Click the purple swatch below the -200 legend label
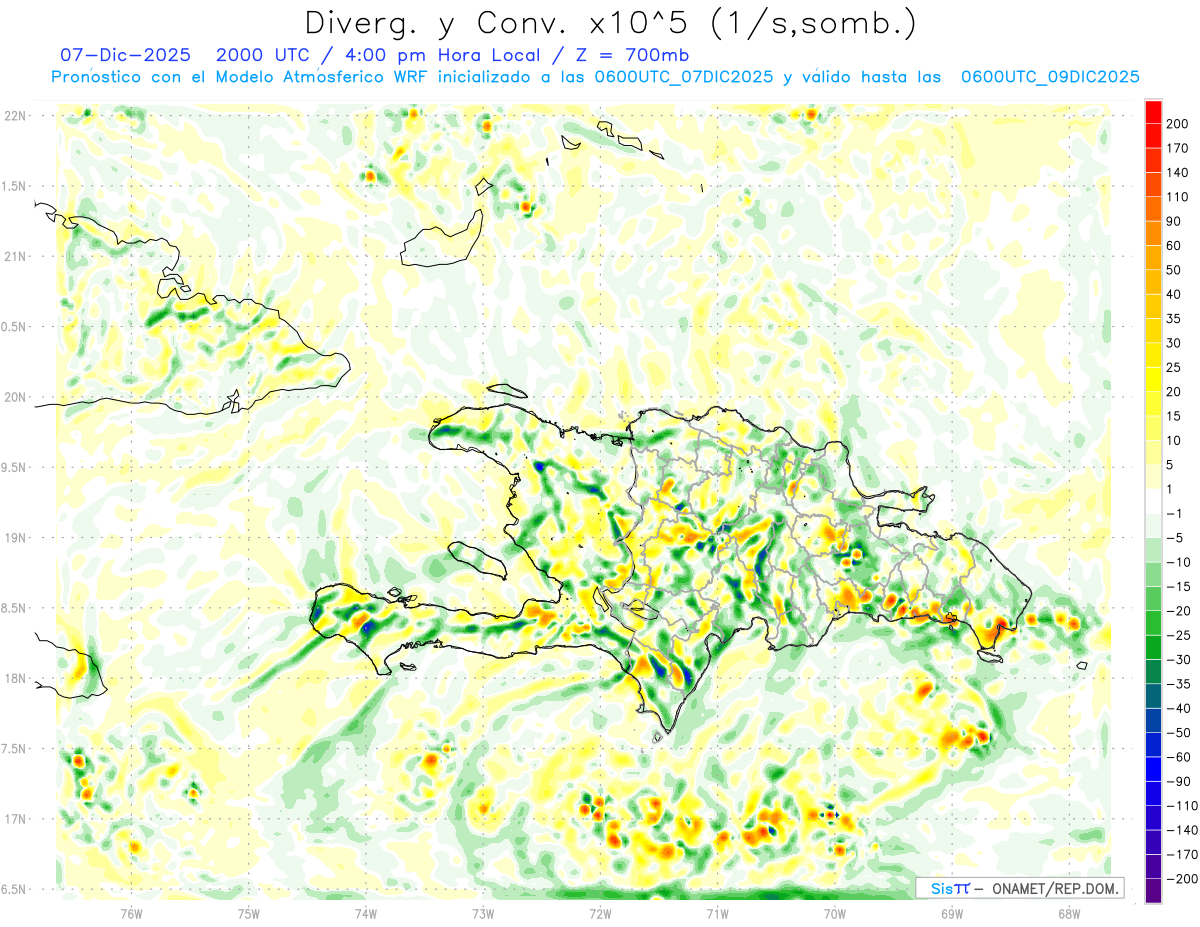This screenshot has width=1200, height=927. click(x=1153, y=891)
